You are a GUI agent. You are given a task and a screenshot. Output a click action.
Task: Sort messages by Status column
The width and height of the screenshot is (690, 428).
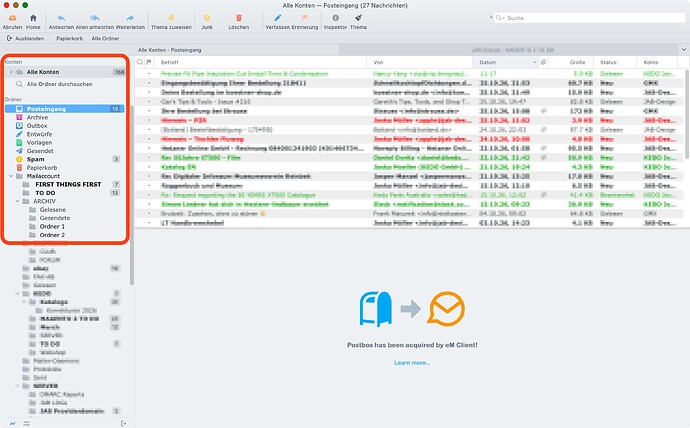(x=615, y=62)
